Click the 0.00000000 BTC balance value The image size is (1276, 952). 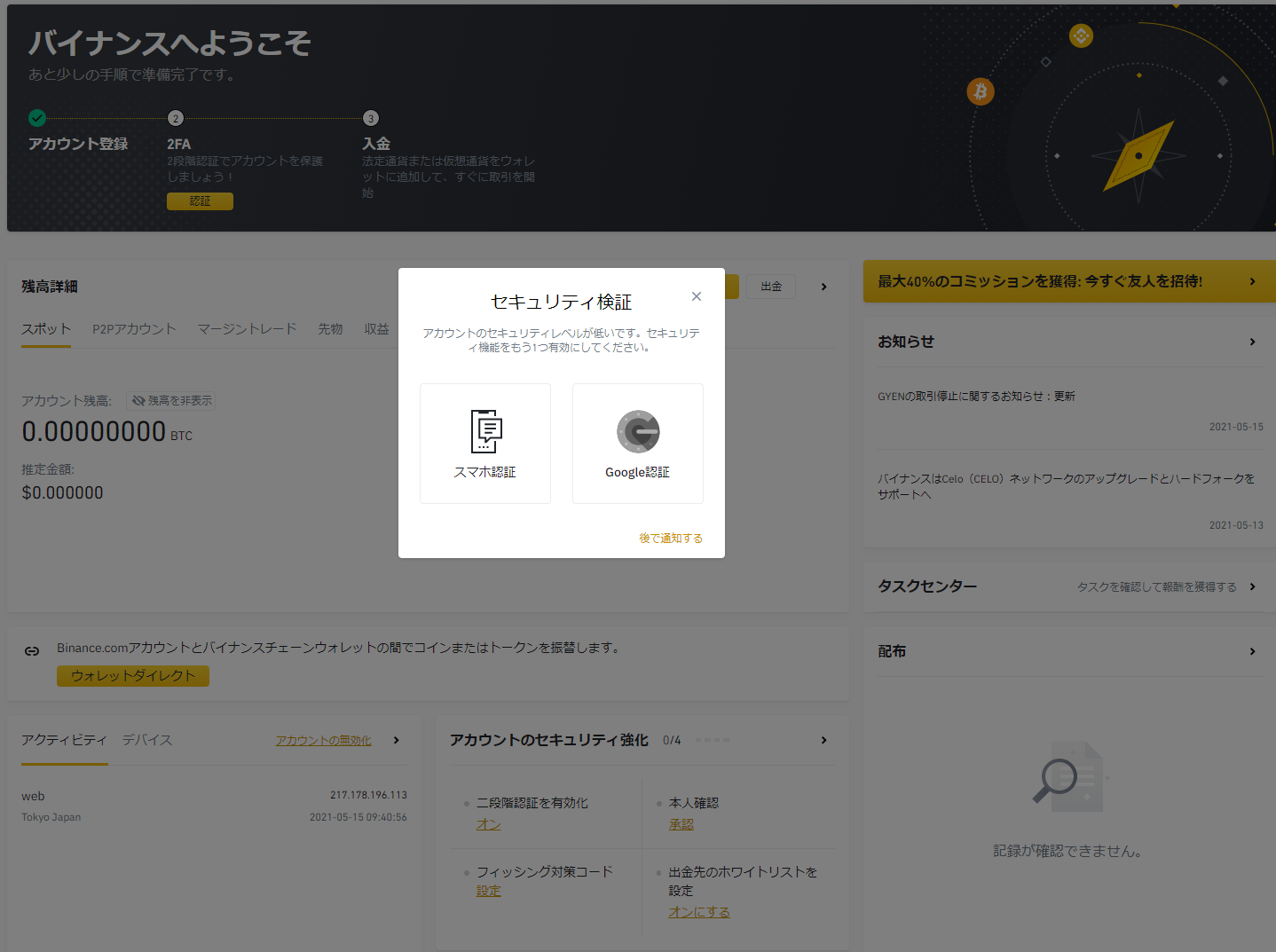click(106, 432)
